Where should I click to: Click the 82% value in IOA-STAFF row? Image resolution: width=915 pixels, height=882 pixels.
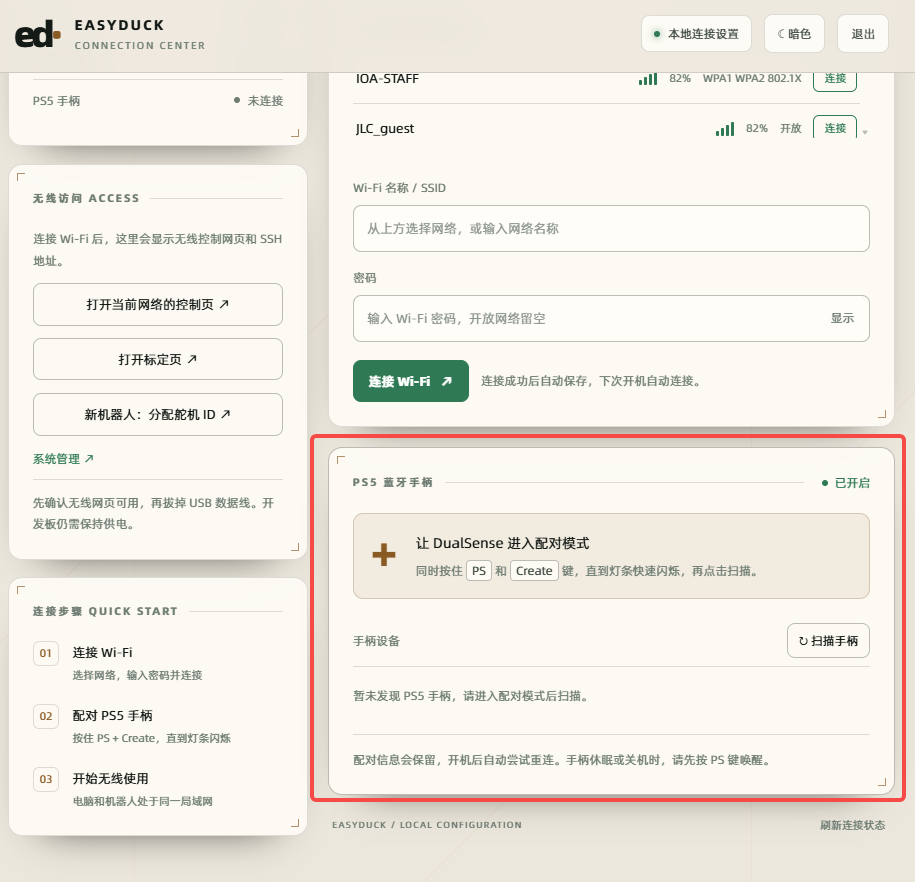[x=680, y=78]
